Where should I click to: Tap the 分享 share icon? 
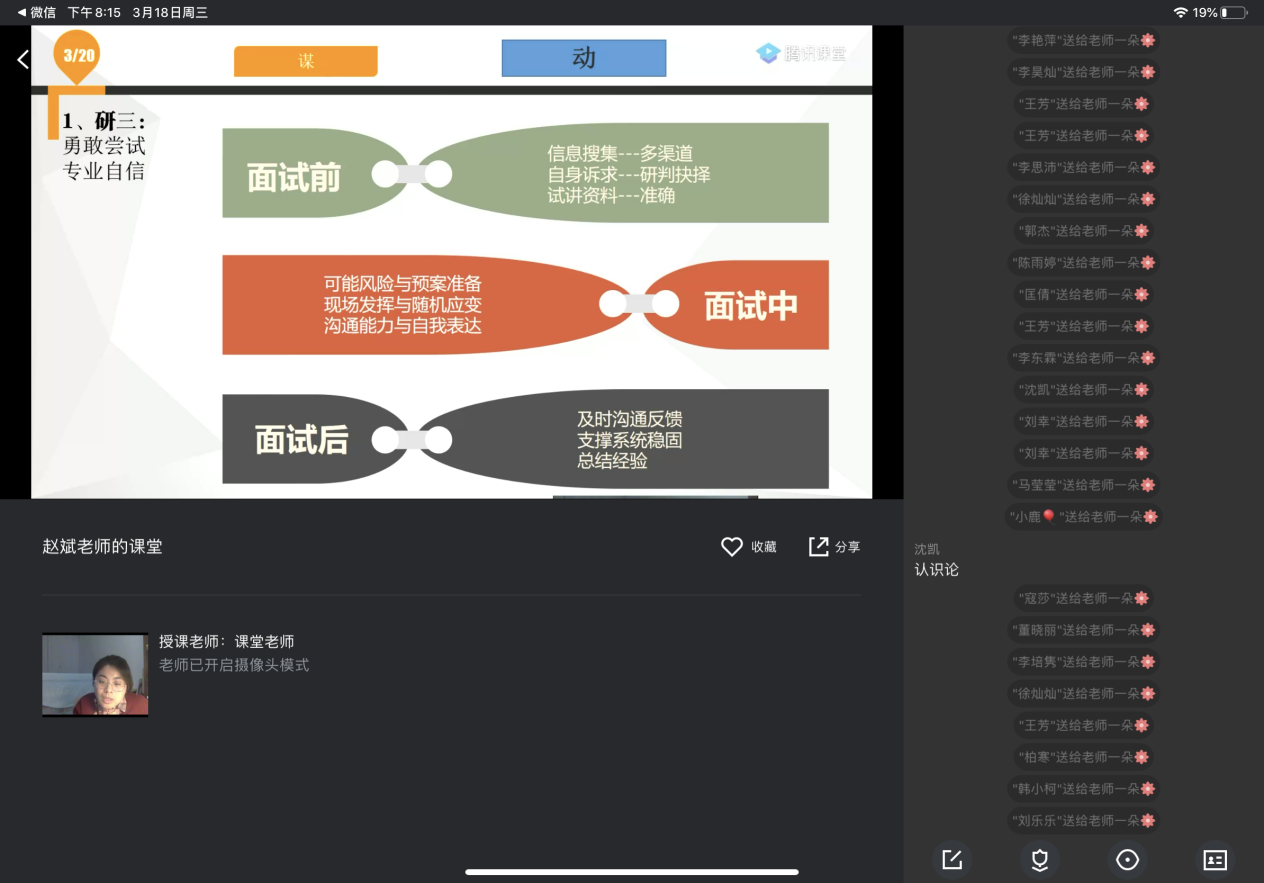coord(819,547)
